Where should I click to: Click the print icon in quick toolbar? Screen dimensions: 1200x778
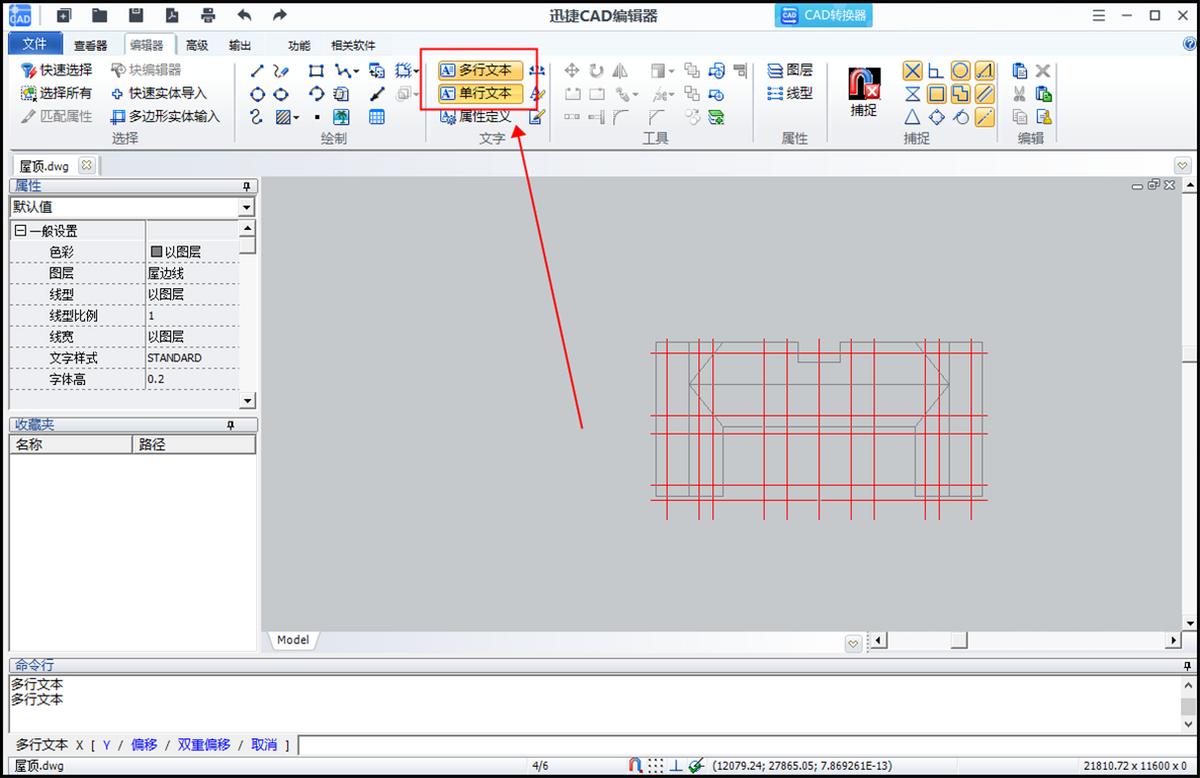point(208,15)
